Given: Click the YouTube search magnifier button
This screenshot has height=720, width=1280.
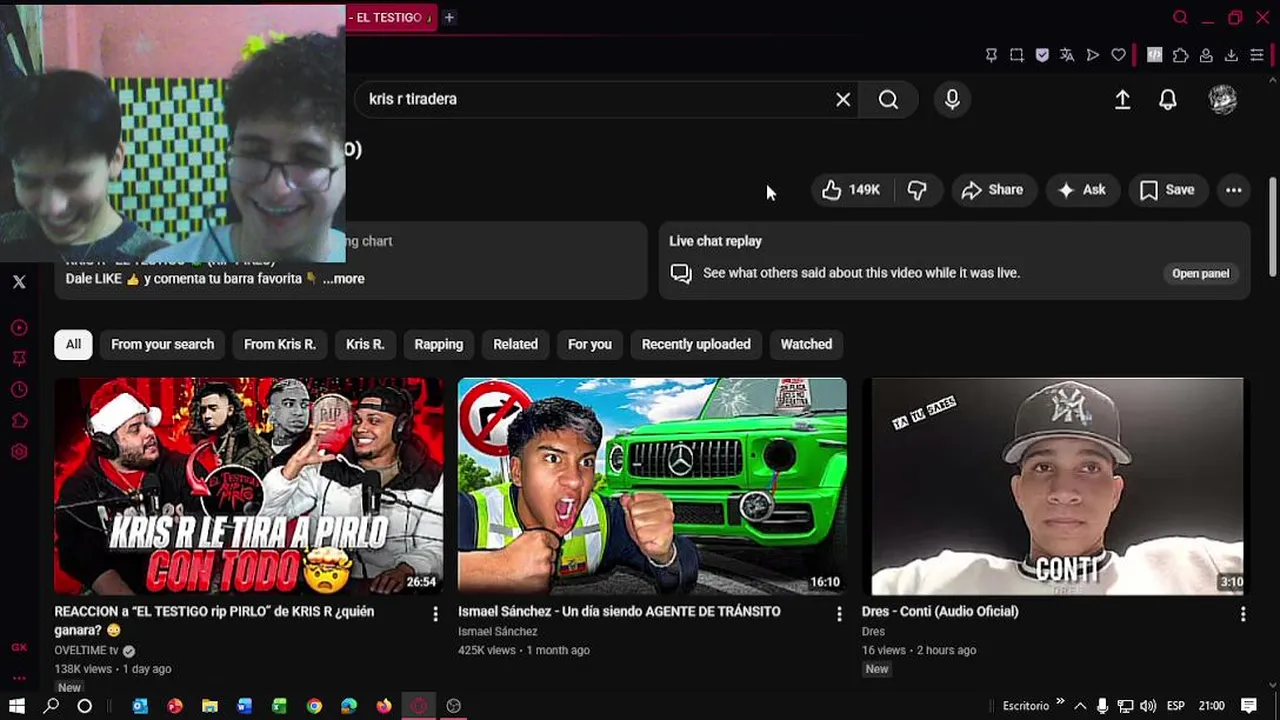Looking at the screenshot, I should coord(888,99).
